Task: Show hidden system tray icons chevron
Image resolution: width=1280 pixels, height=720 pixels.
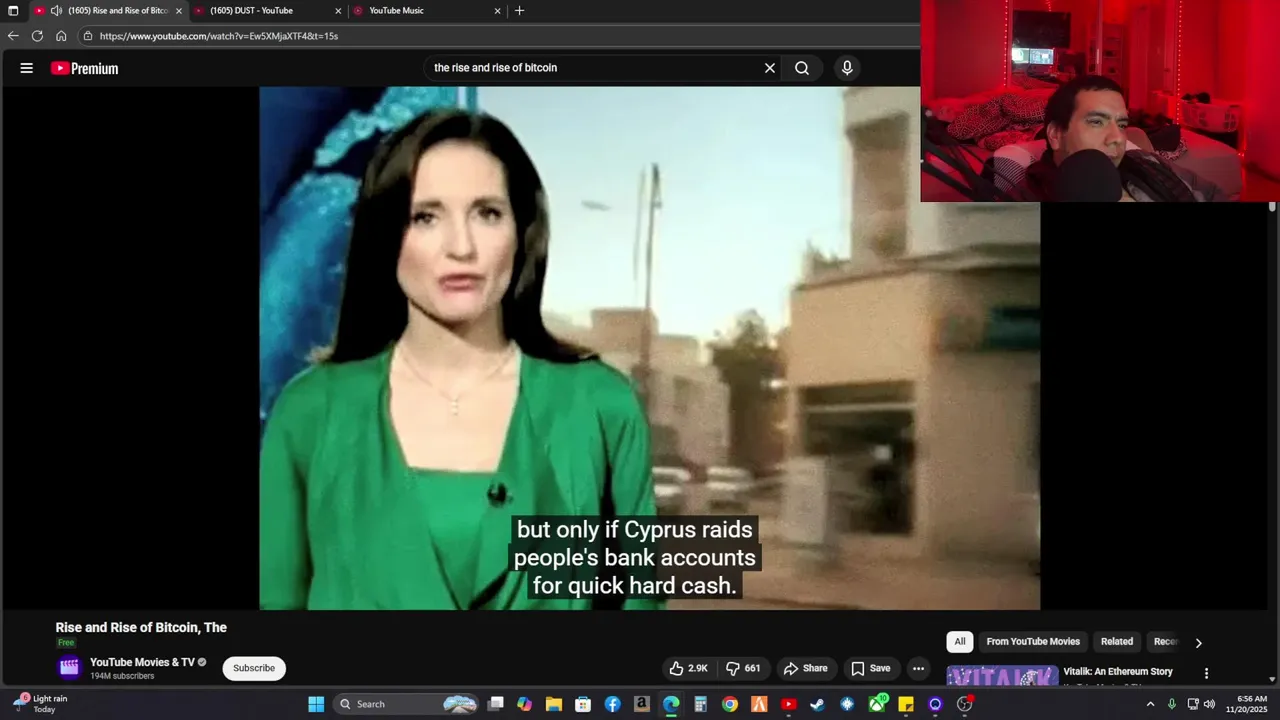Action: (1150, 704)
